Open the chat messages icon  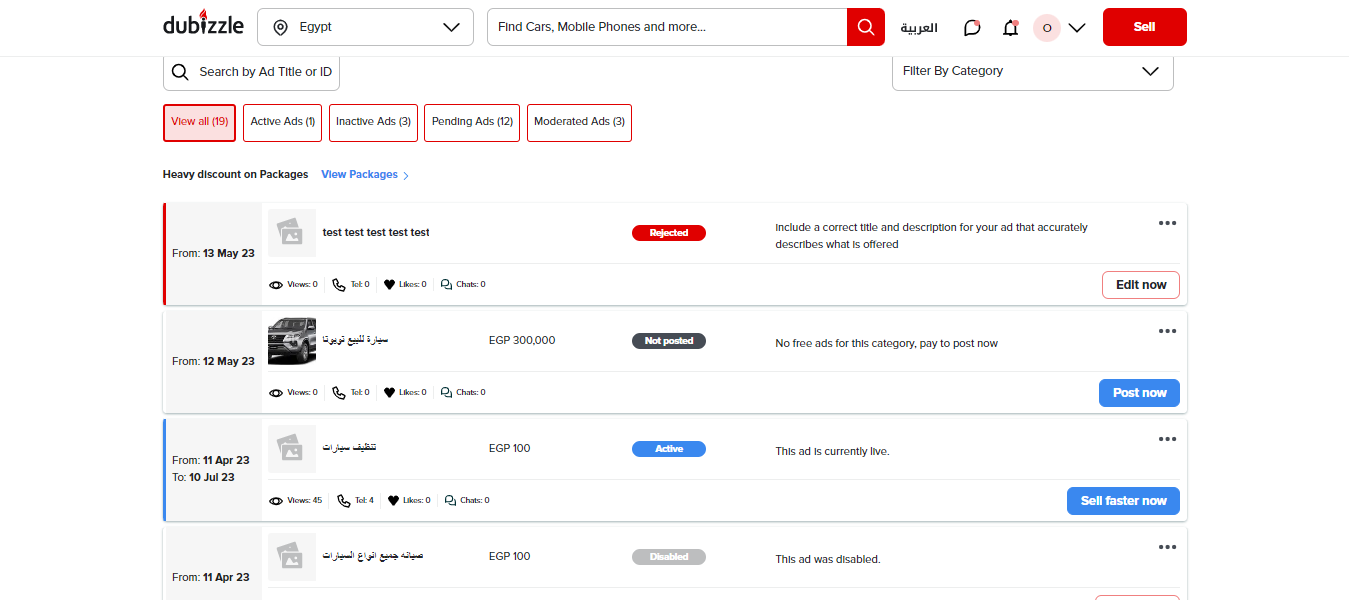pos(972,28)
